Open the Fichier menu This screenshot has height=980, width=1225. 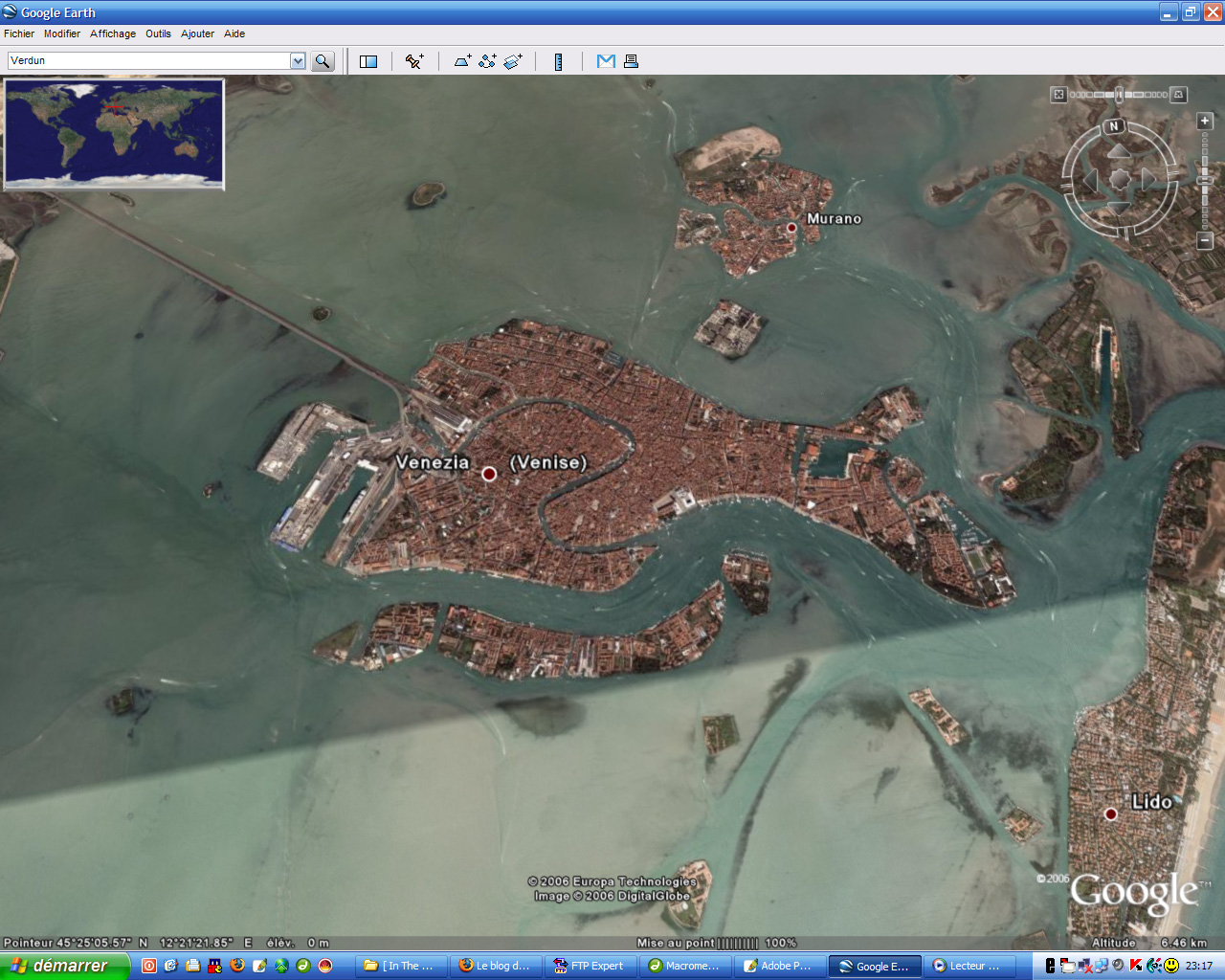coord(19,33)
